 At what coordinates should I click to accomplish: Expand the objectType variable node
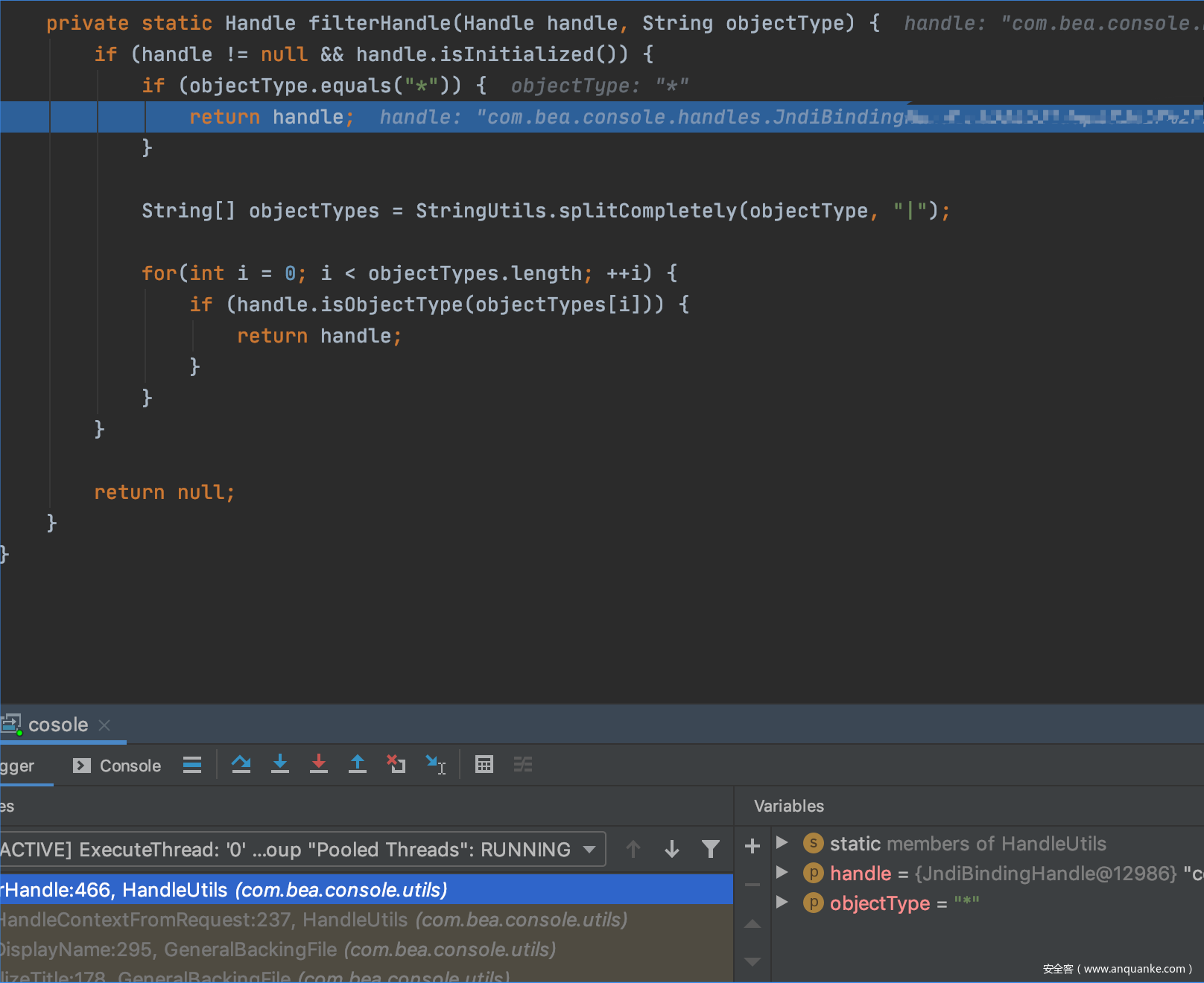coord(782,903)
